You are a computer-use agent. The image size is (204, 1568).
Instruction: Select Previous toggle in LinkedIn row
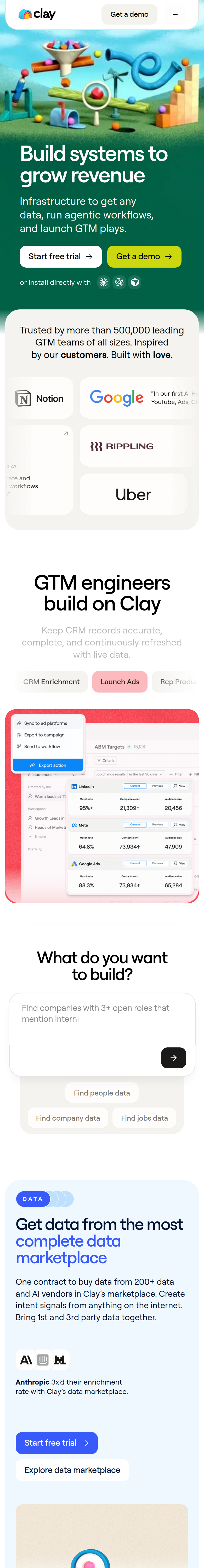(158, 786)
